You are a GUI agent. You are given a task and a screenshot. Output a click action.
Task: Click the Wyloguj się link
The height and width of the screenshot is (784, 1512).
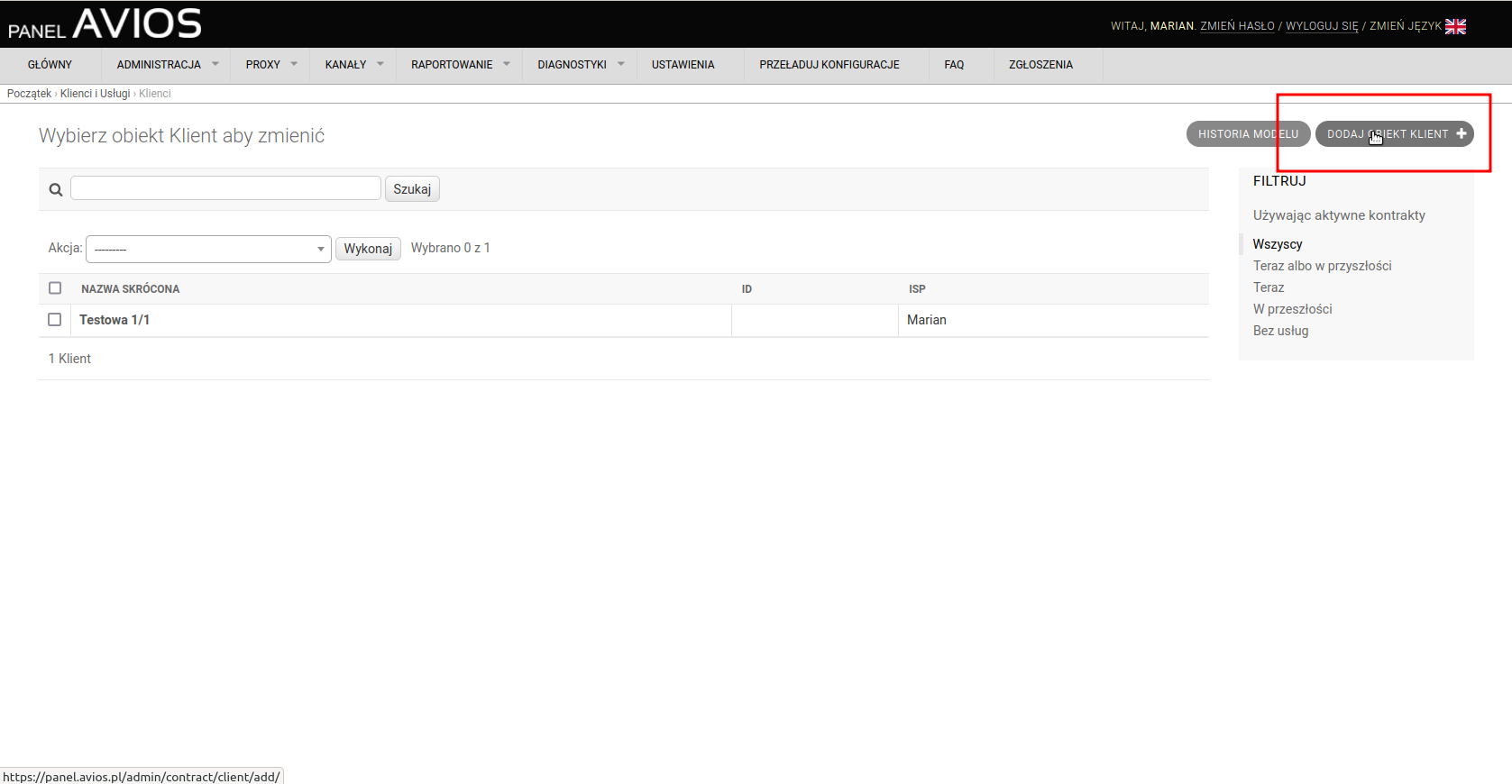[1321, 26]
